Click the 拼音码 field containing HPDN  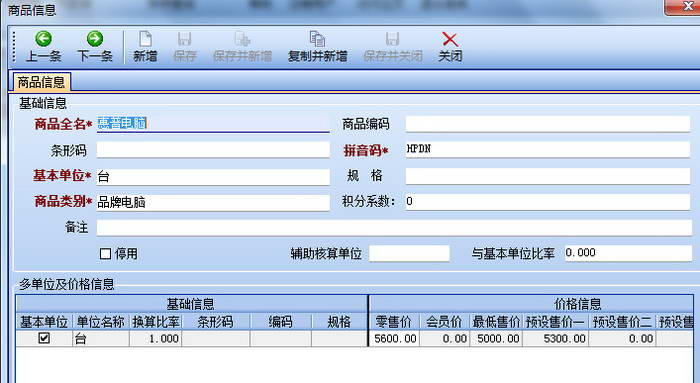click(x=548, y=150)
